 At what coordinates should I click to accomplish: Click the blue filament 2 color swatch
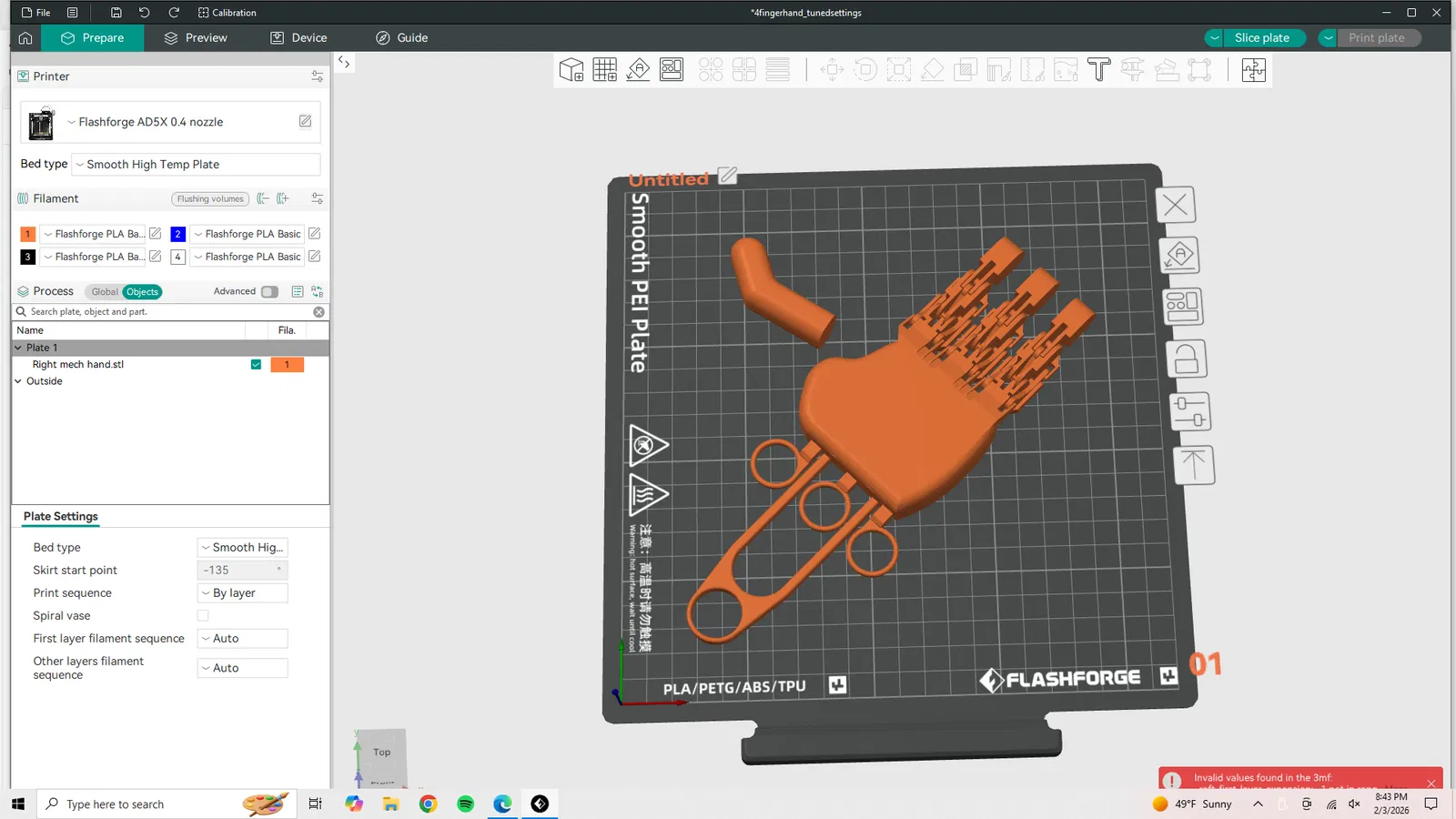tap(178, 234)
